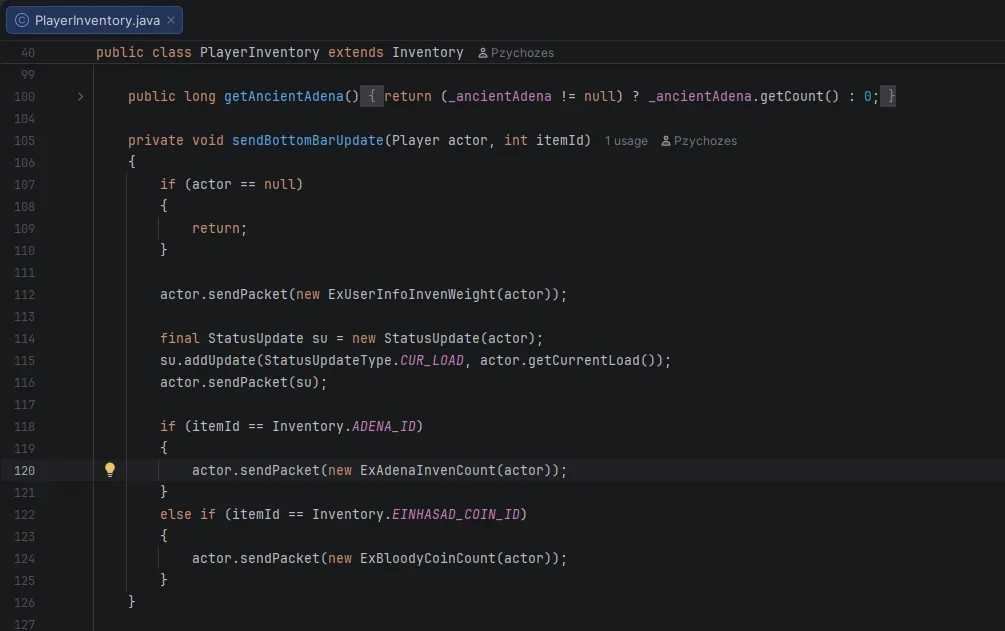
Task: Click the Pzychozes author hint beside sendBottomBarUpdate
Action: [x=699, y=141]
